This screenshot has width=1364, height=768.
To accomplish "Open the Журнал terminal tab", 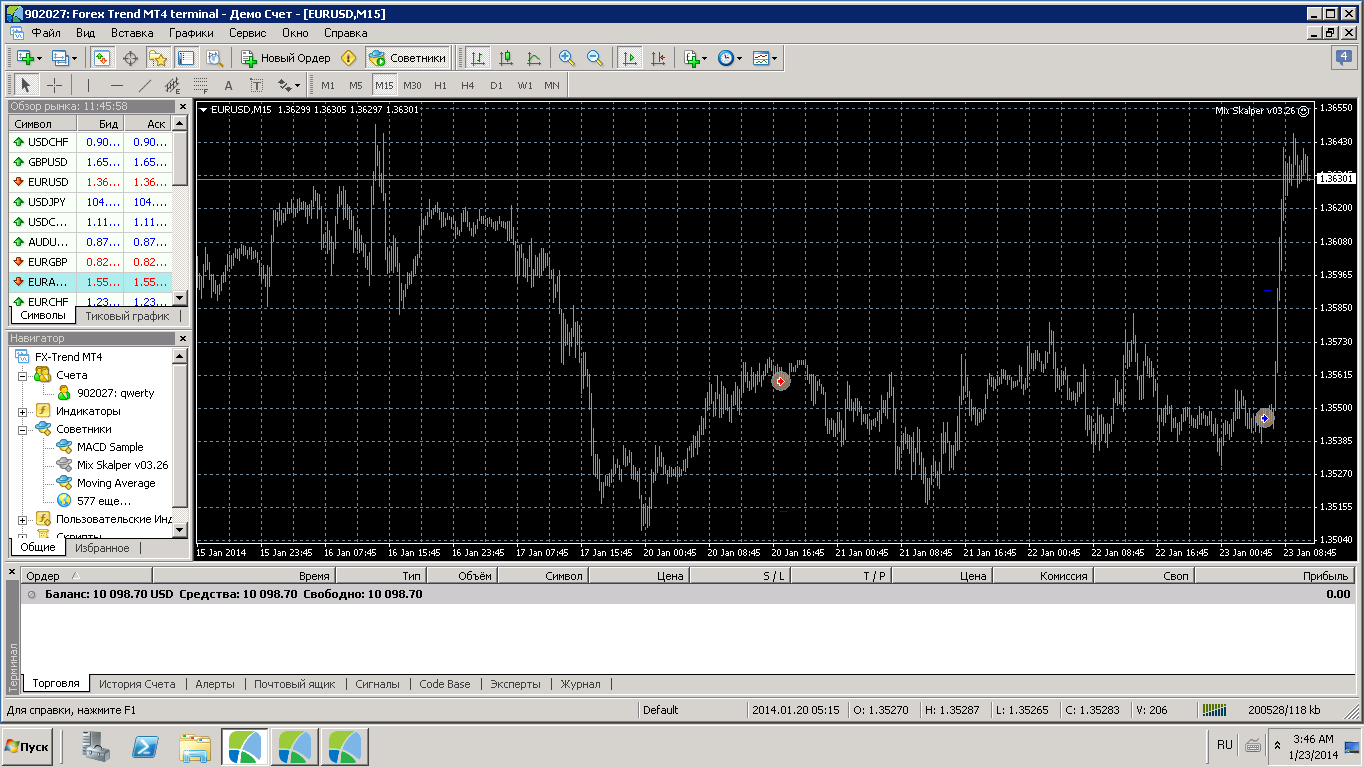I will pos(580,684).
